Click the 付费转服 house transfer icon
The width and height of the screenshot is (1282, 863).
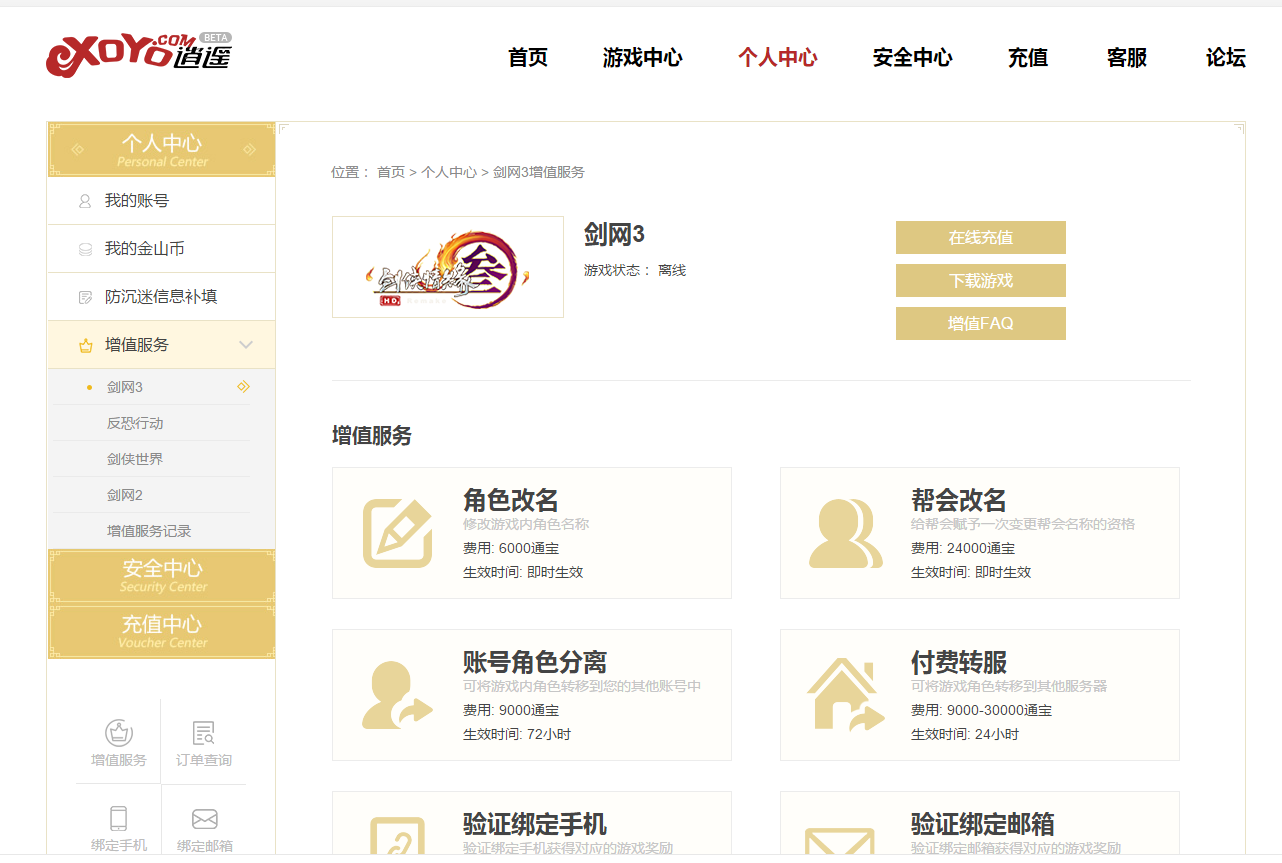click(x=846, y=695)
